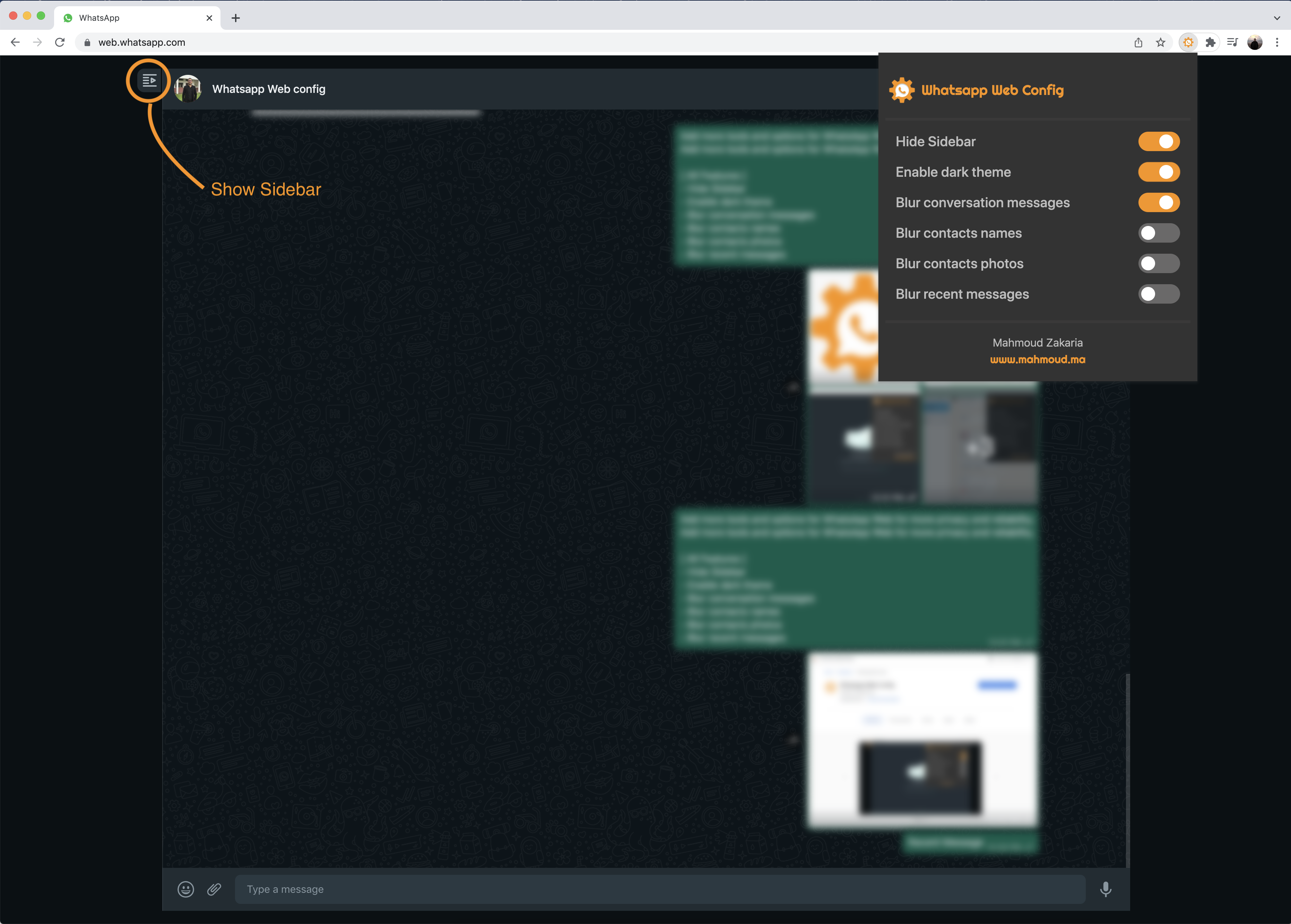Click the Whatsapp Web Config extension icon

1188,42
